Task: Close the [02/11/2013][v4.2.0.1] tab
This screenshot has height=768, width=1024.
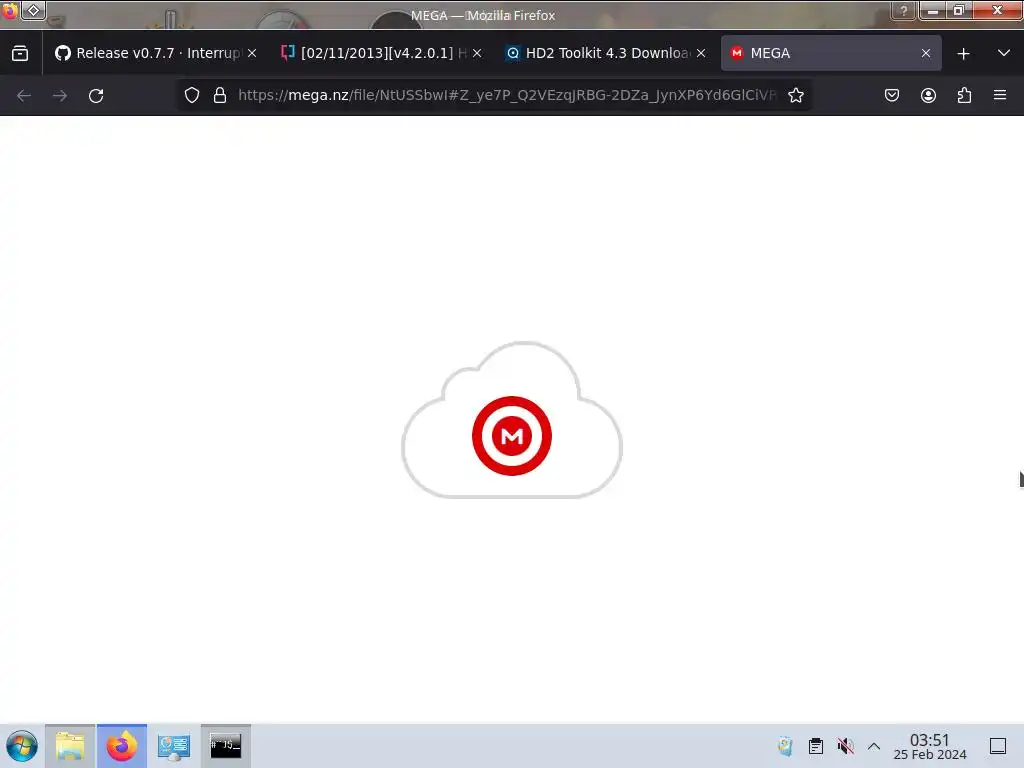Action: pyautogui.click(x=477, y=54)
